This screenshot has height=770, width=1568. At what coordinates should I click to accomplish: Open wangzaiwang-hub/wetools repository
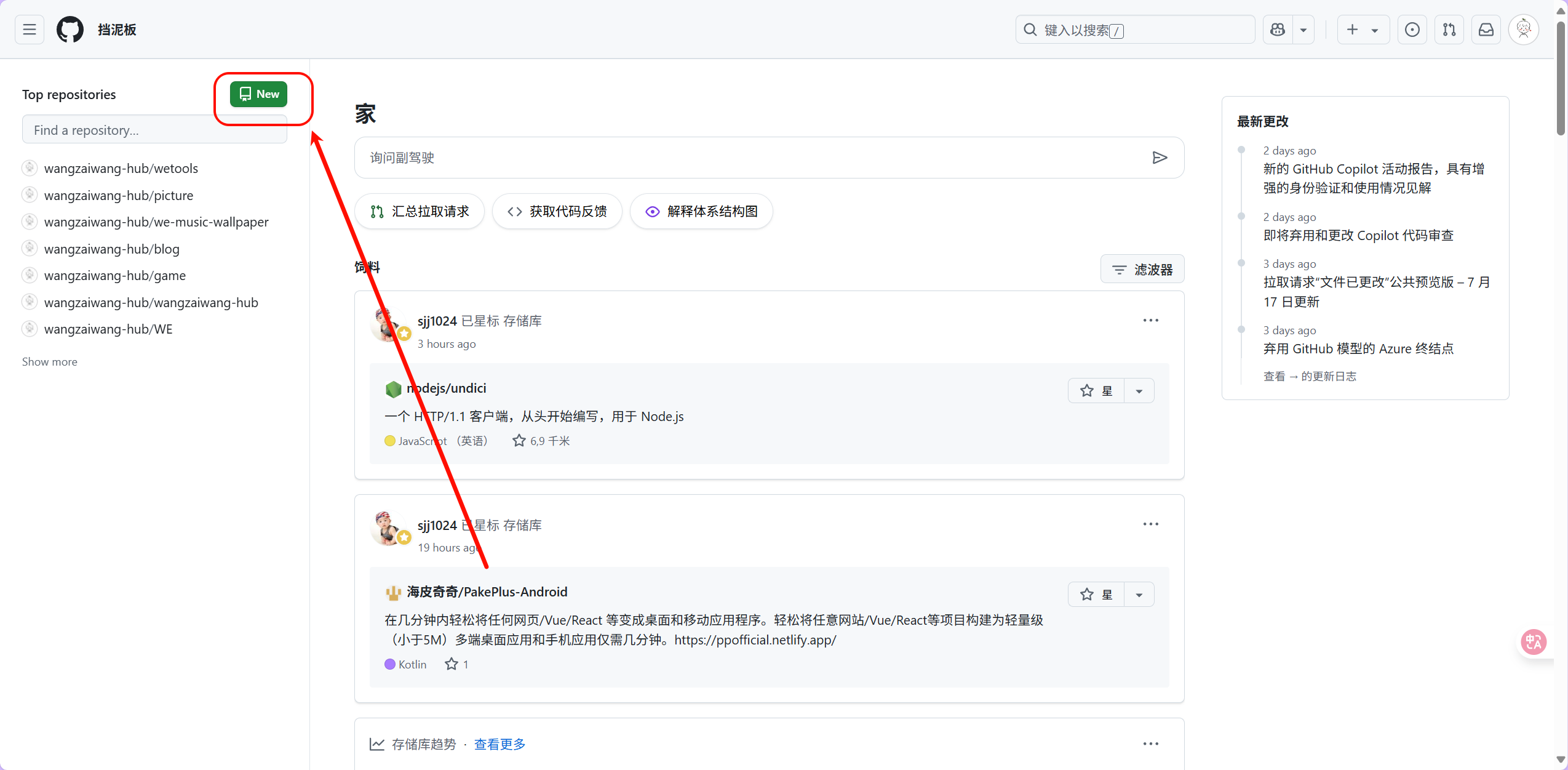coord(121,169)
